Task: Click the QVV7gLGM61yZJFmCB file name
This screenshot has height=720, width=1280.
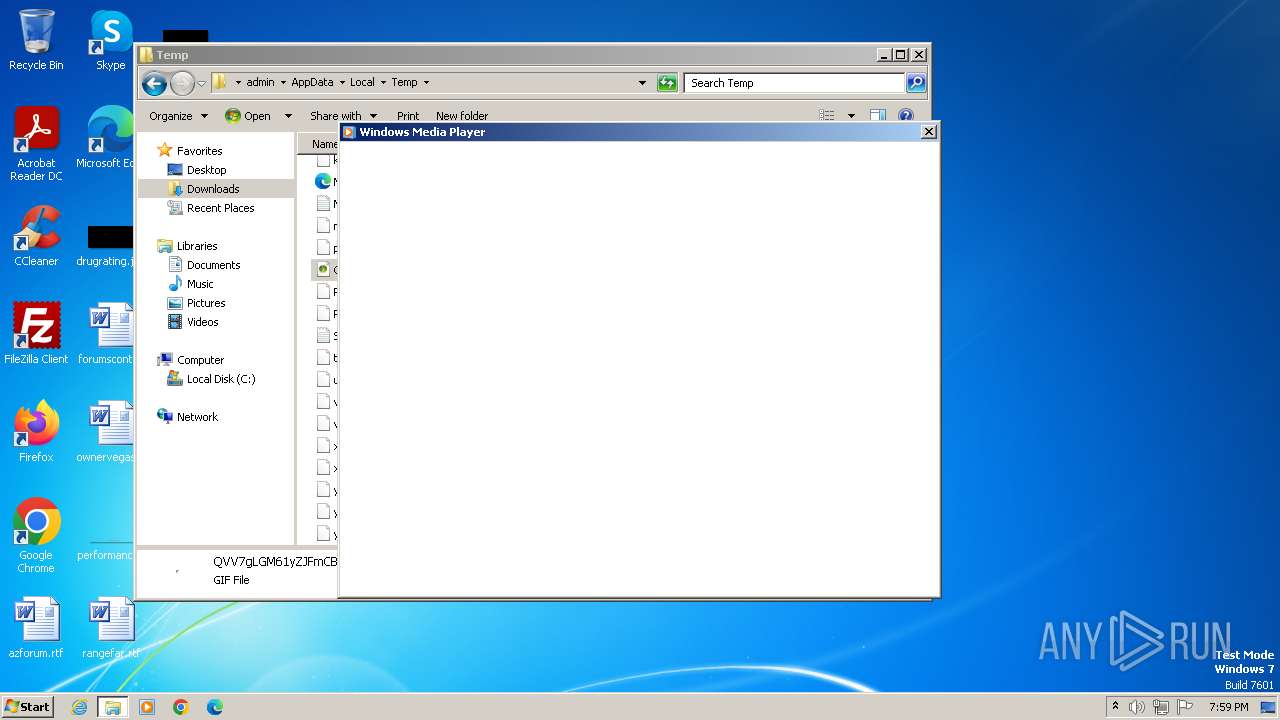Action: pos(275,562)
